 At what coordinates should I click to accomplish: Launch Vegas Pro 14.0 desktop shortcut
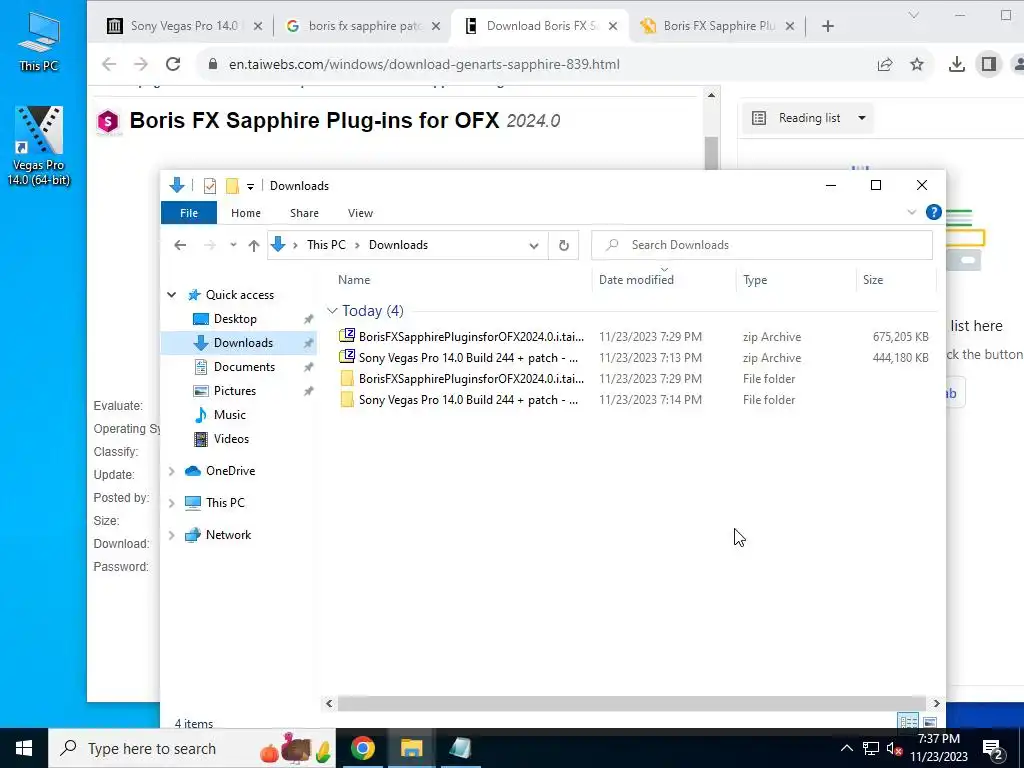[x=39, y=146]
